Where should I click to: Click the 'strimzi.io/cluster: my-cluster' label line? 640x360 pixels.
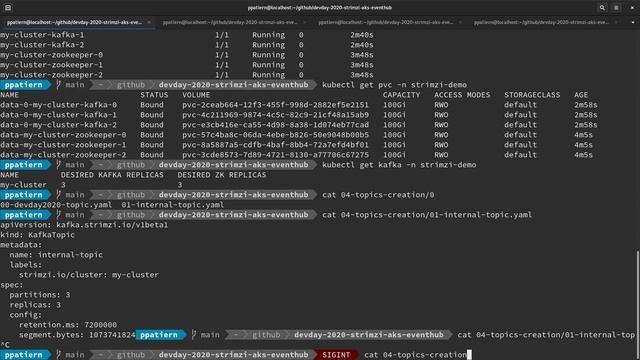(x=89, y=275)
